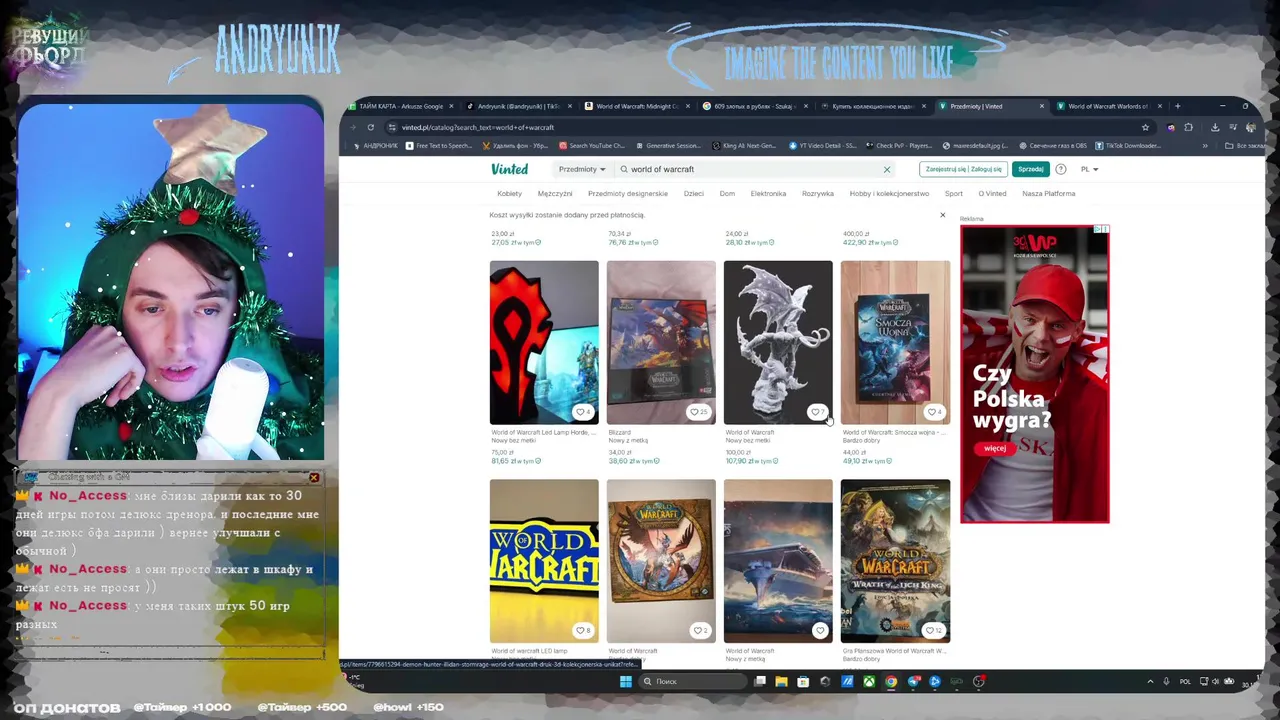
Task: Open the POL keyboard language switcher
Action: click(1185, 681)
